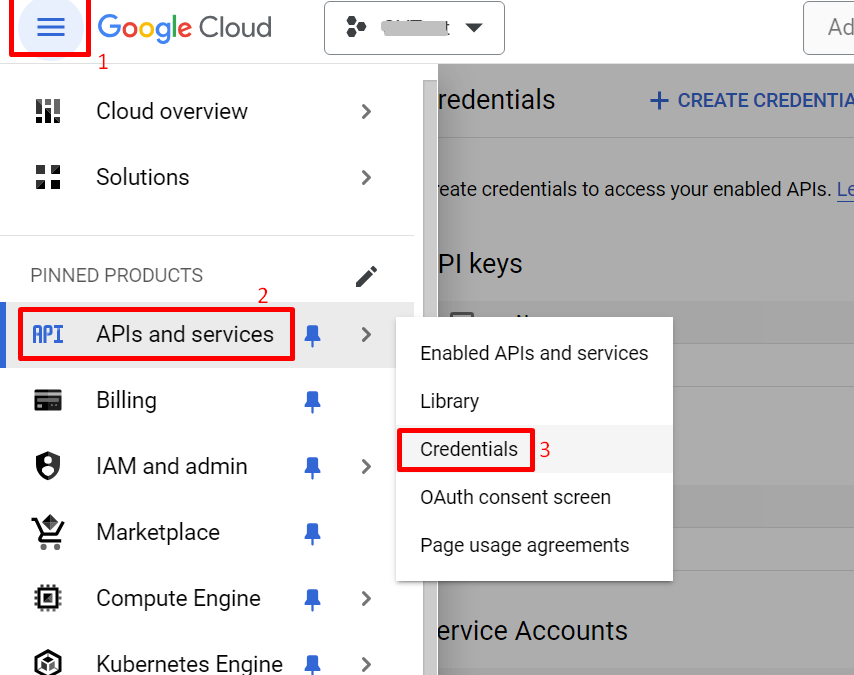Edit pinned products with the pencil icon
The image size is (854, 675).
366,276
